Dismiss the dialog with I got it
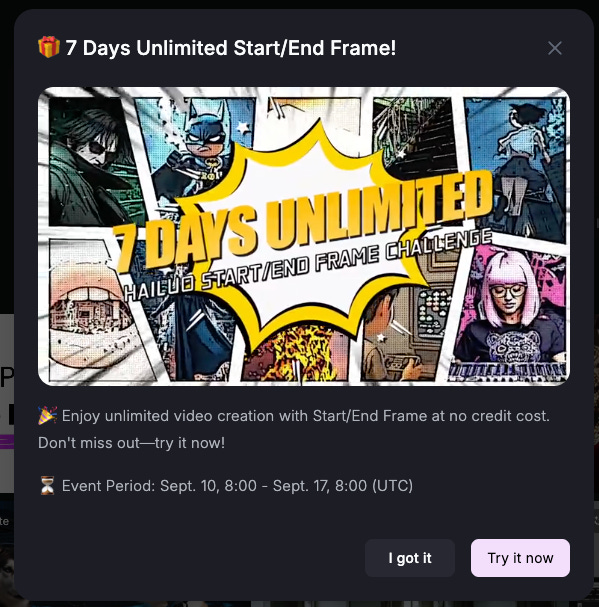The height and width of the screenshot is (607, 599). (410, 558)
